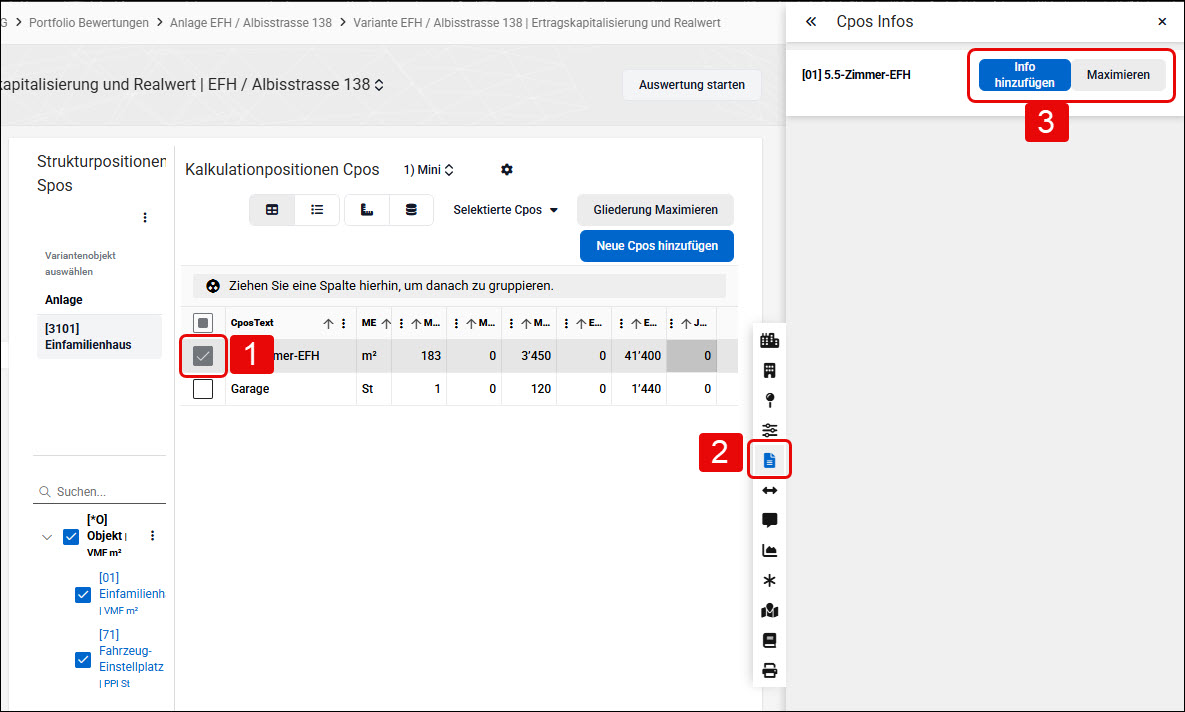
Task: Open the Cpos settings gear icon
Action: 507,169
